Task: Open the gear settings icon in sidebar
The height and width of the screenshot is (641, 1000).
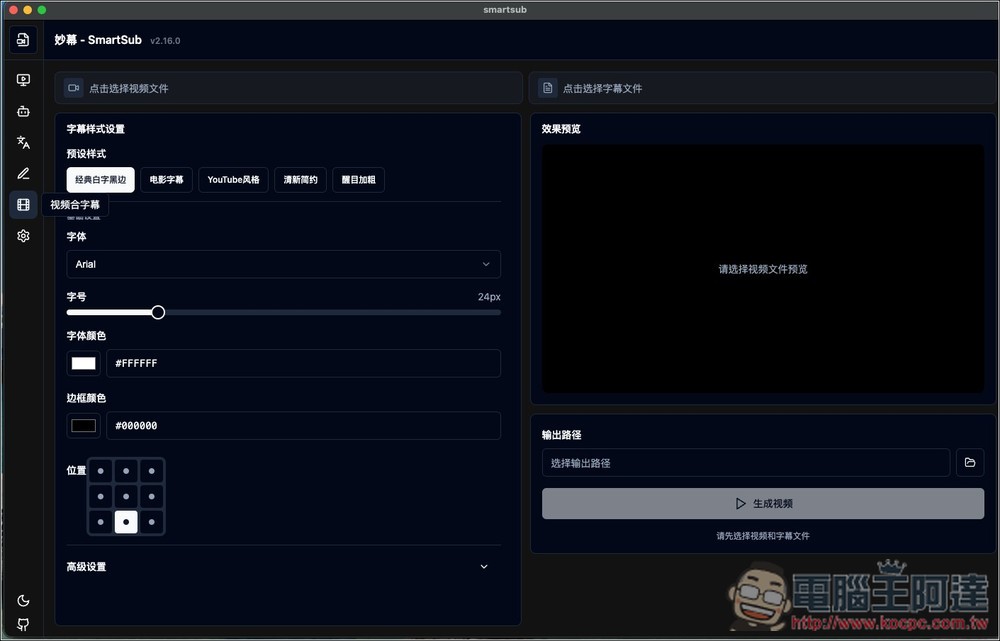Action: [x=23, y=236]
